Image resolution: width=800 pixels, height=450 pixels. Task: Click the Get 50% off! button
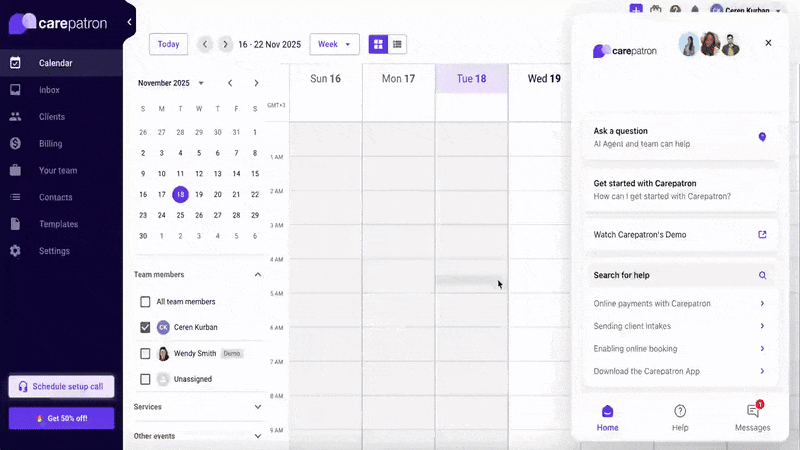[61, 418]
